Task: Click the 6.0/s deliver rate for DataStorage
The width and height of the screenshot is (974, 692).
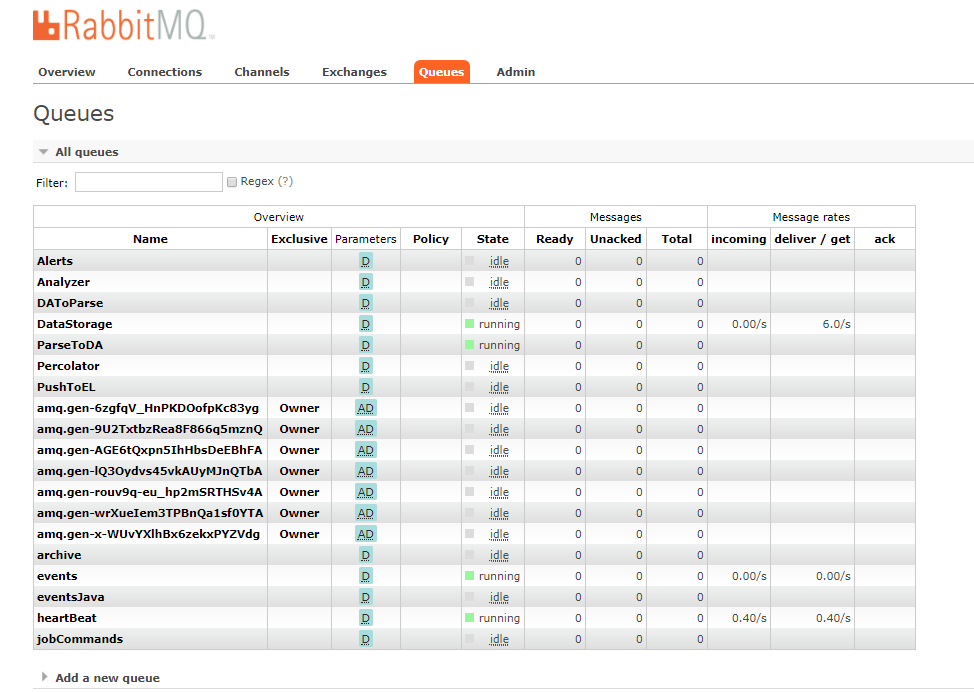Action: click(x=836, y=324)
